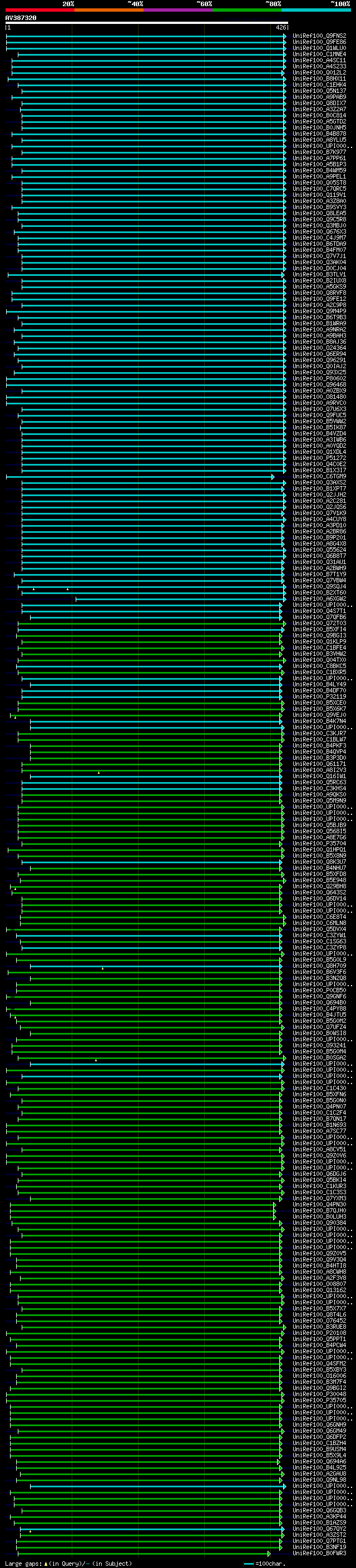Select UniRef100_A9PEL1 in the list

(319, 176)
